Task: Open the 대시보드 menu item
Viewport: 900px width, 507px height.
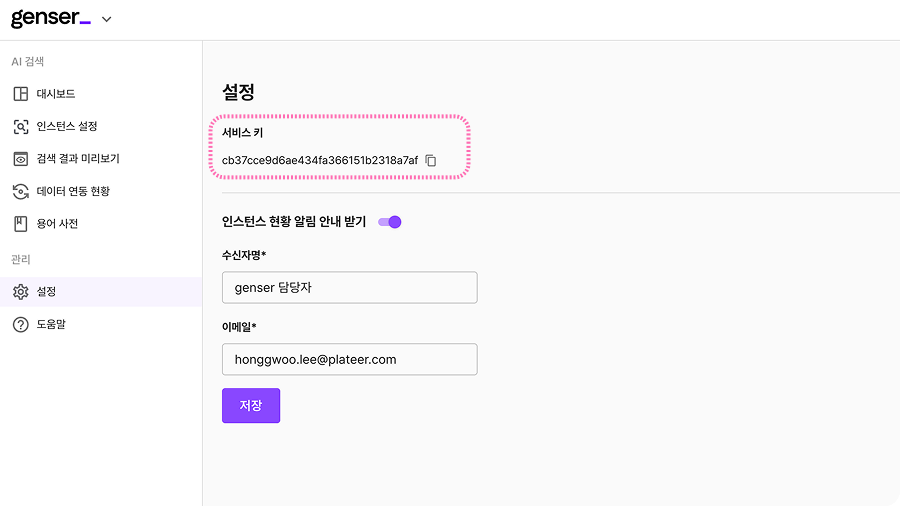Action: pos(56,94)
